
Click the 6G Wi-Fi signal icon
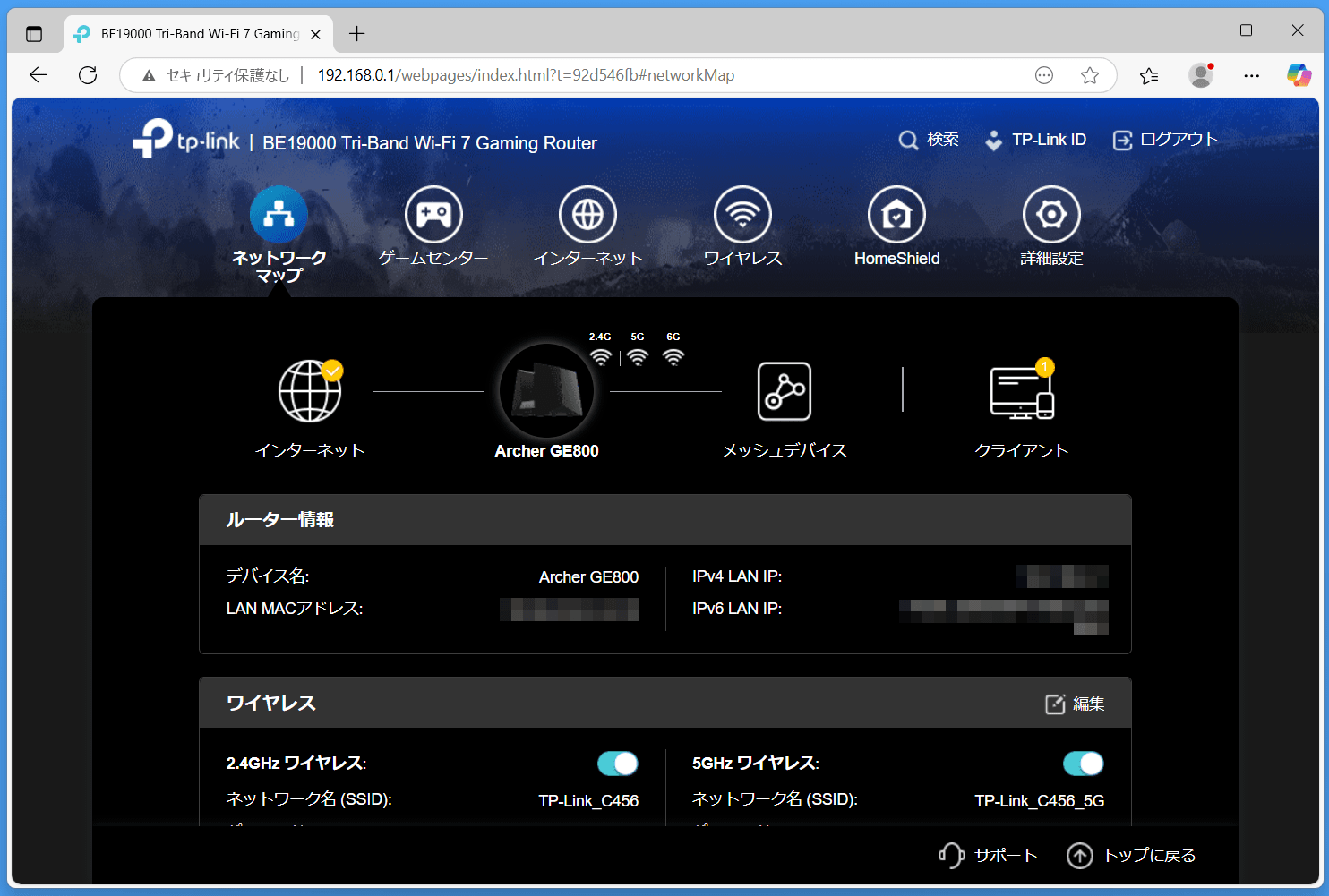673,357
